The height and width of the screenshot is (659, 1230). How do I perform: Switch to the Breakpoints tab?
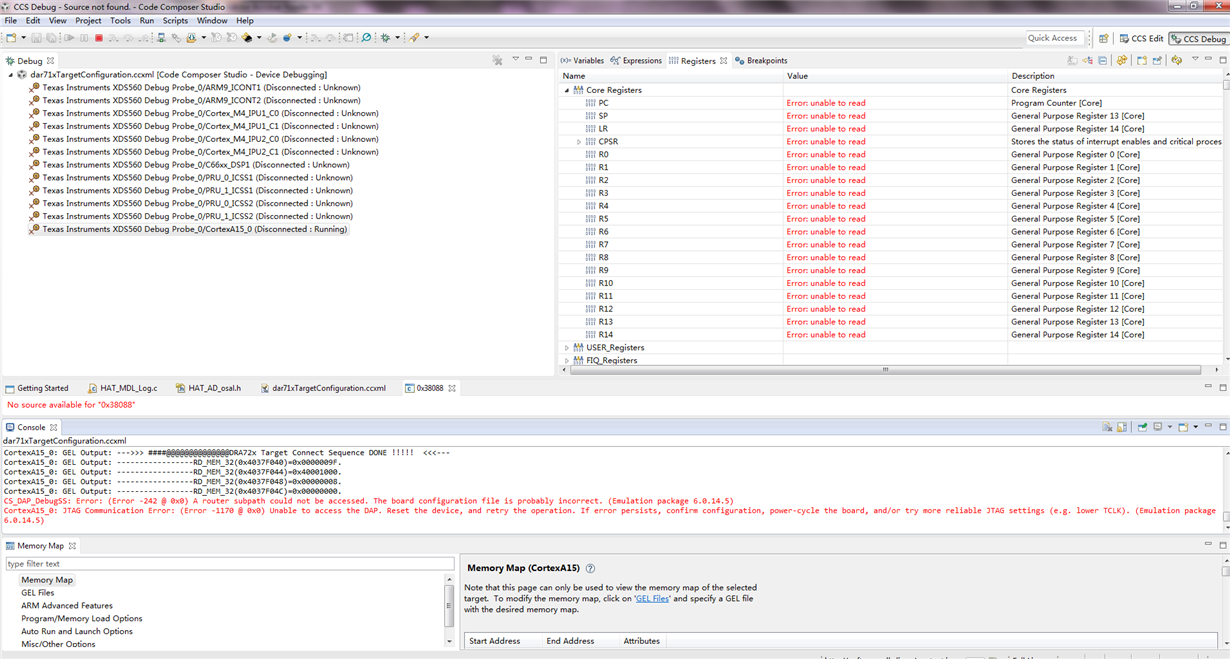[761, 60]
